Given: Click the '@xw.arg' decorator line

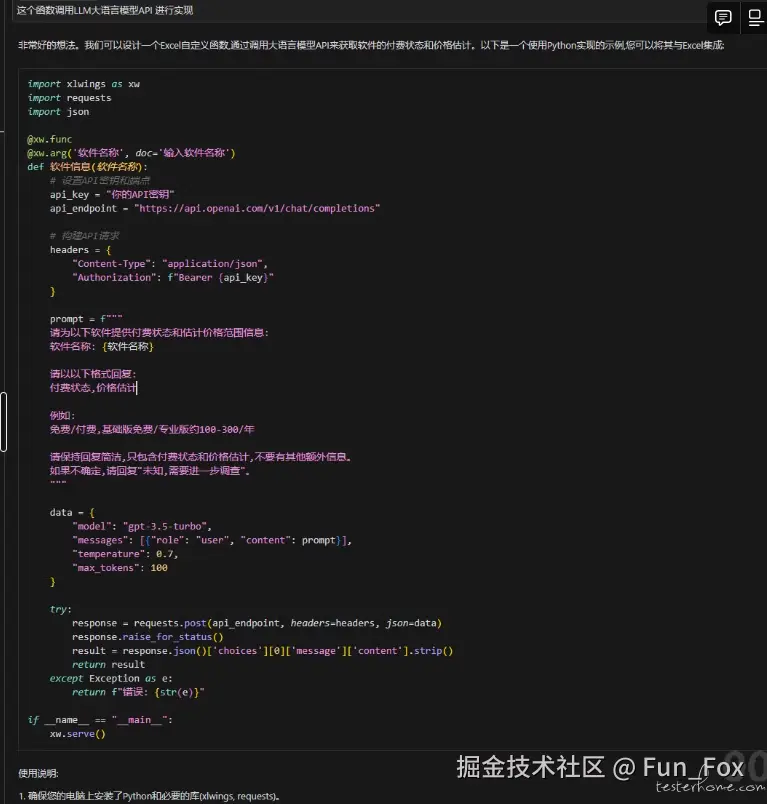Looking at the screenshot, I should tap(131, 153).
